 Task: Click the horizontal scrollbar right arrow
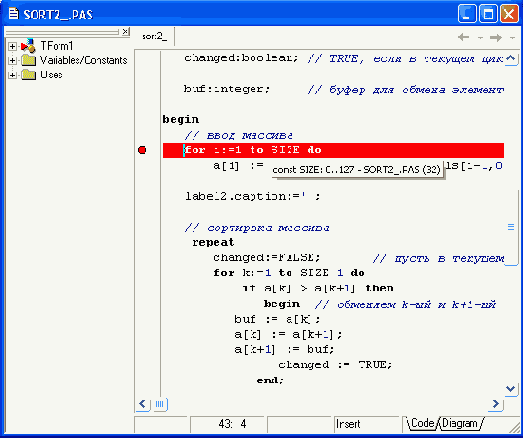pos(496,404)
